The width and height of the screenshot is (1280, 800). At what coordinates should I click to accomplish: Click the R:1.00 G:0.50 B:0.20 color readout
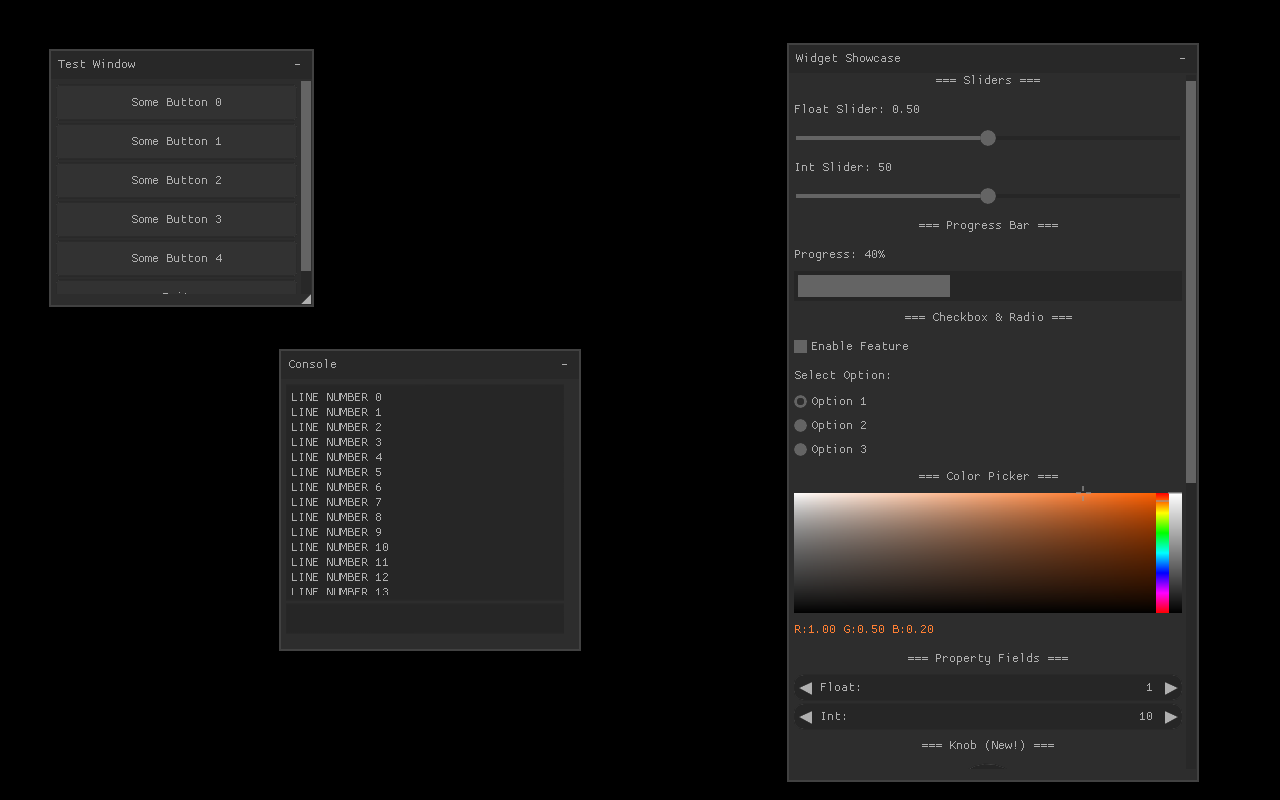click(864, 630)
